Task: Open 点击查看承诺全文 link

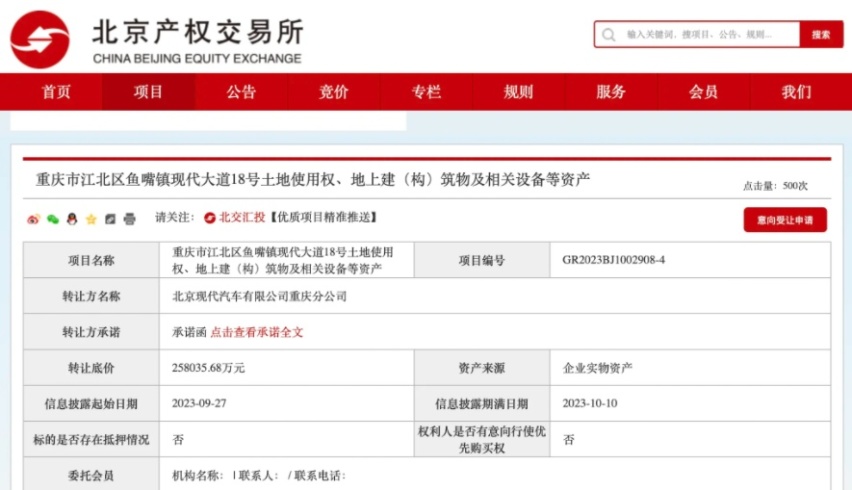Action: [x=256, y=332]
